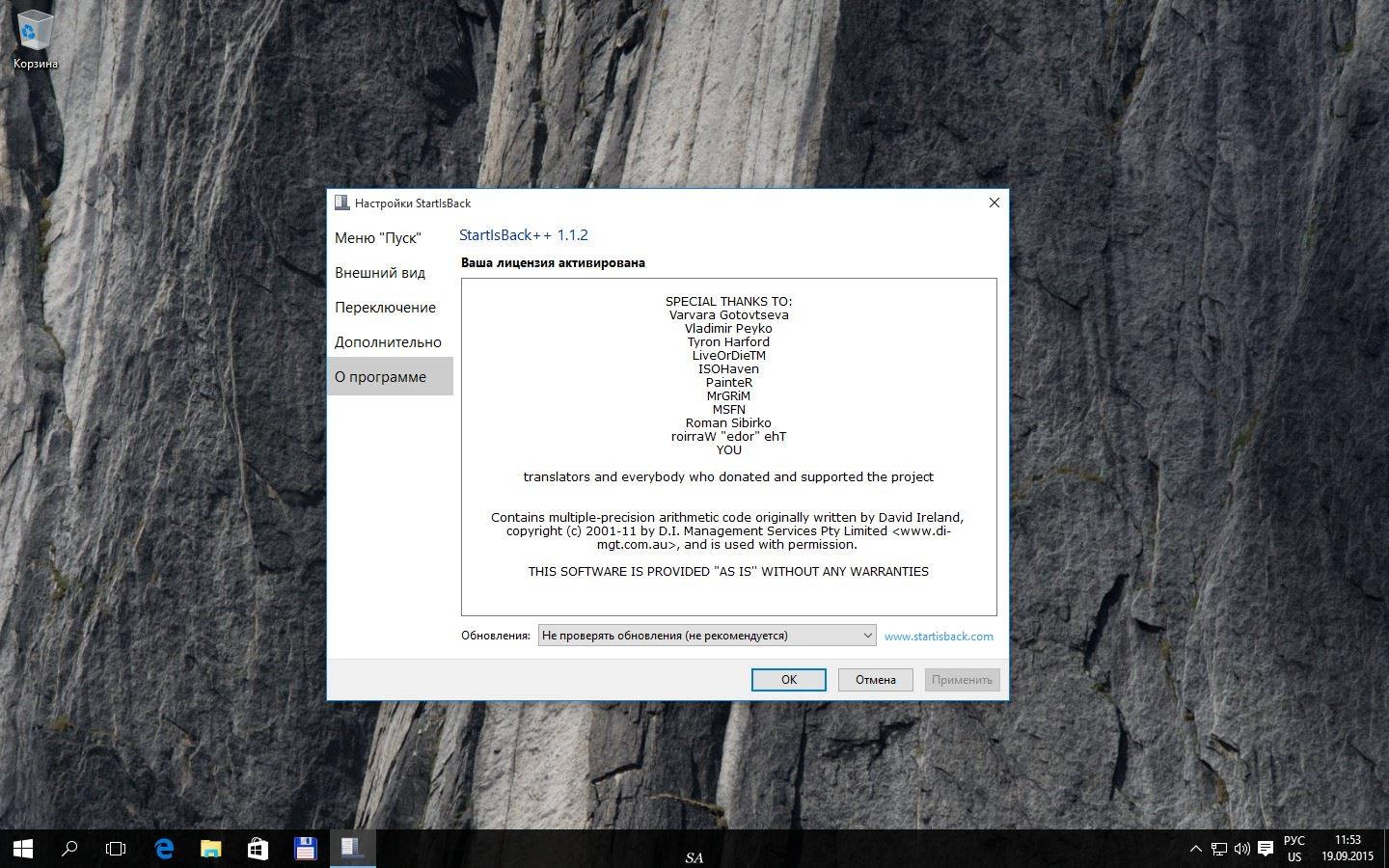This screenshot has width=1389, height=868.
Task: Click LiveOrDieTM credit line
Action: click(728, 355)
